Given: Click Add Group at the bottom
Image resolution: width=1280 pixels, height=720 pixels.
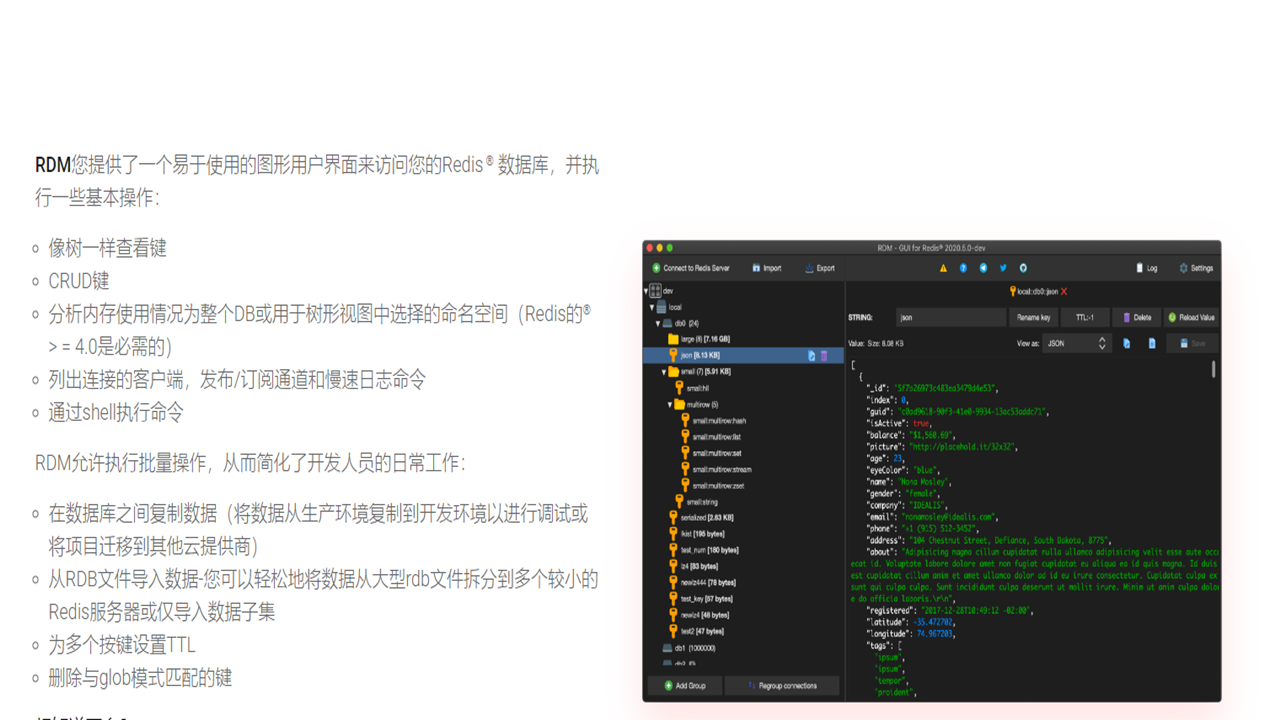Looking at the screenshot, I should coord(684,685).
